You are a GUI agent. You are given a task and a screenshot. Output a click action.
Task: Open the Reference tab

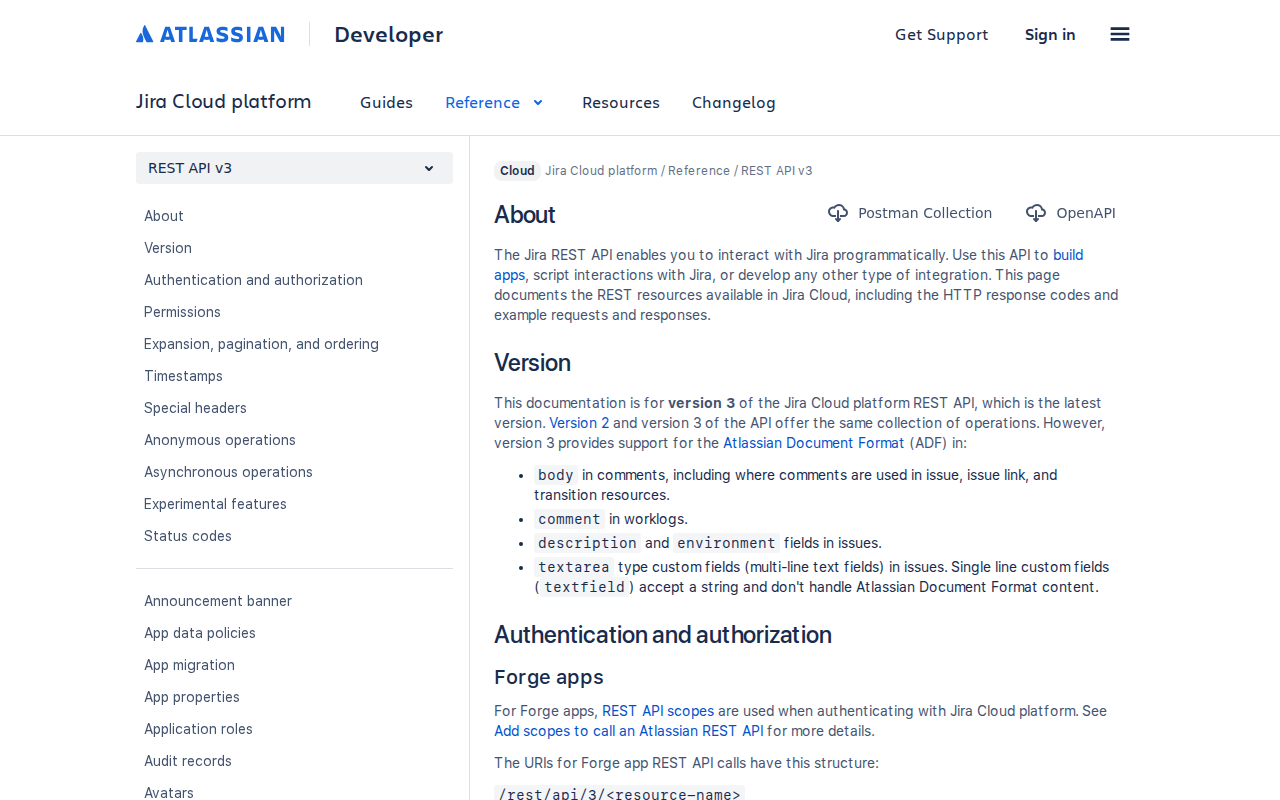(482, 102)
